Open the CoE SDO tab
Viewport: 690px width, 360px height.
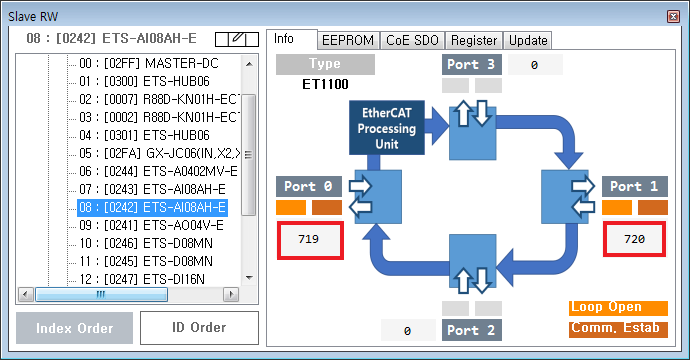(412, 40)
